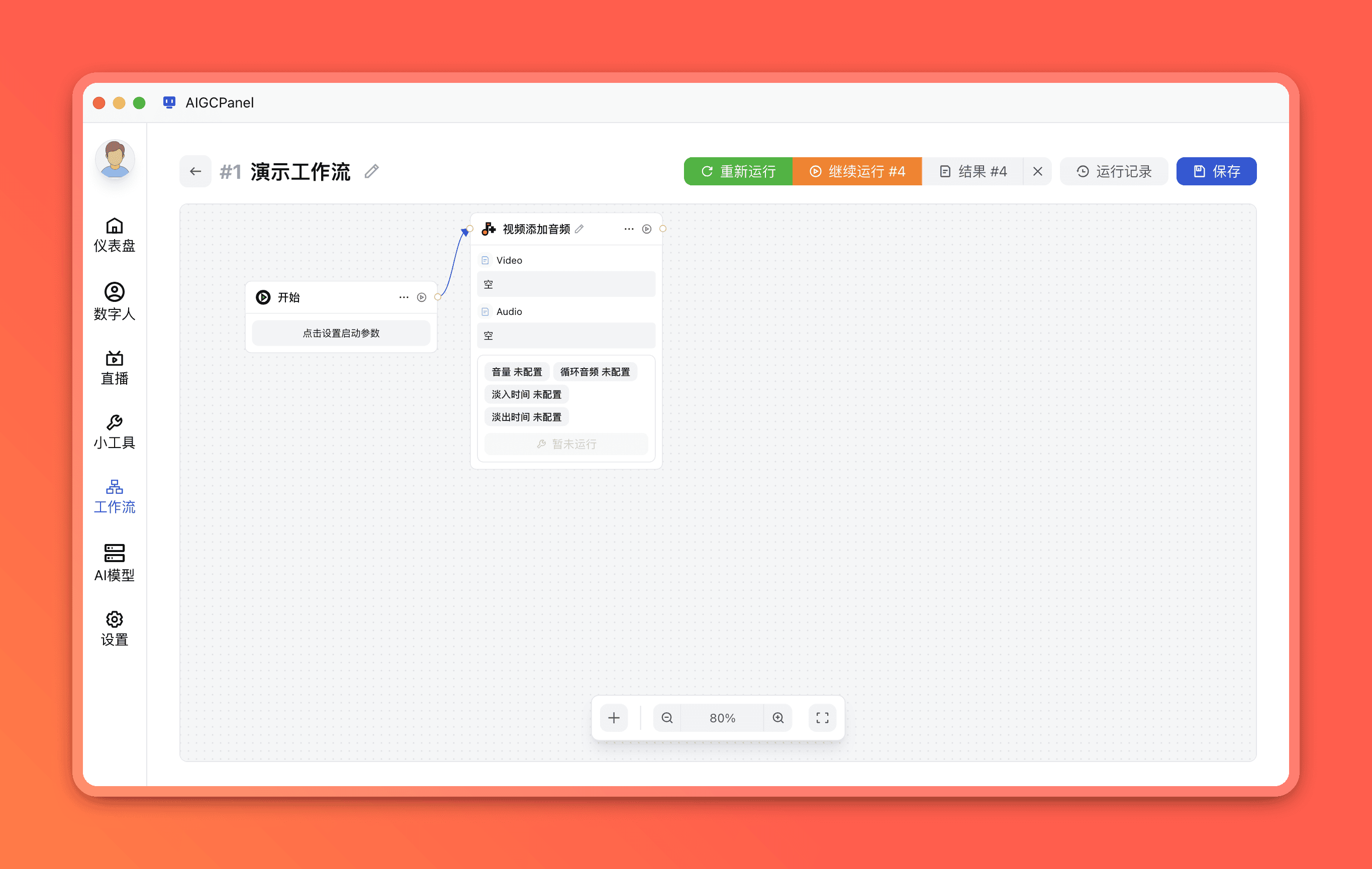Click the Video field document icon
Viewport: 1372px width, 869px height.
(485, 260)
